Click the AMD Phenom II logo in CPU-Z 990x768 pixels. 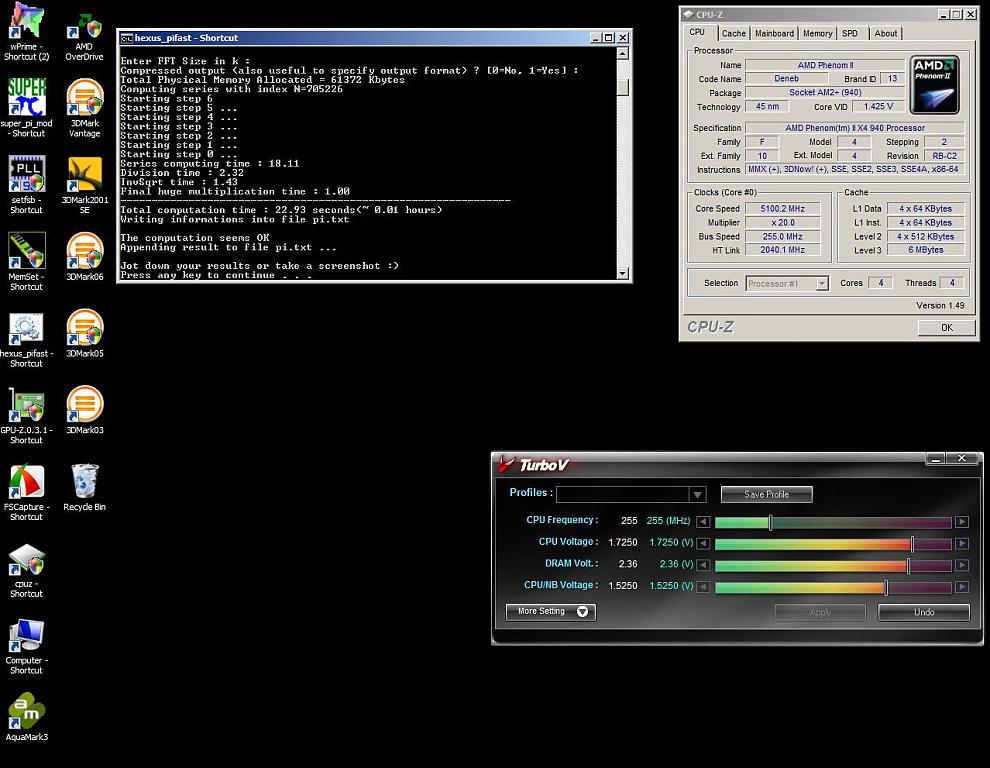pos(934,85)
